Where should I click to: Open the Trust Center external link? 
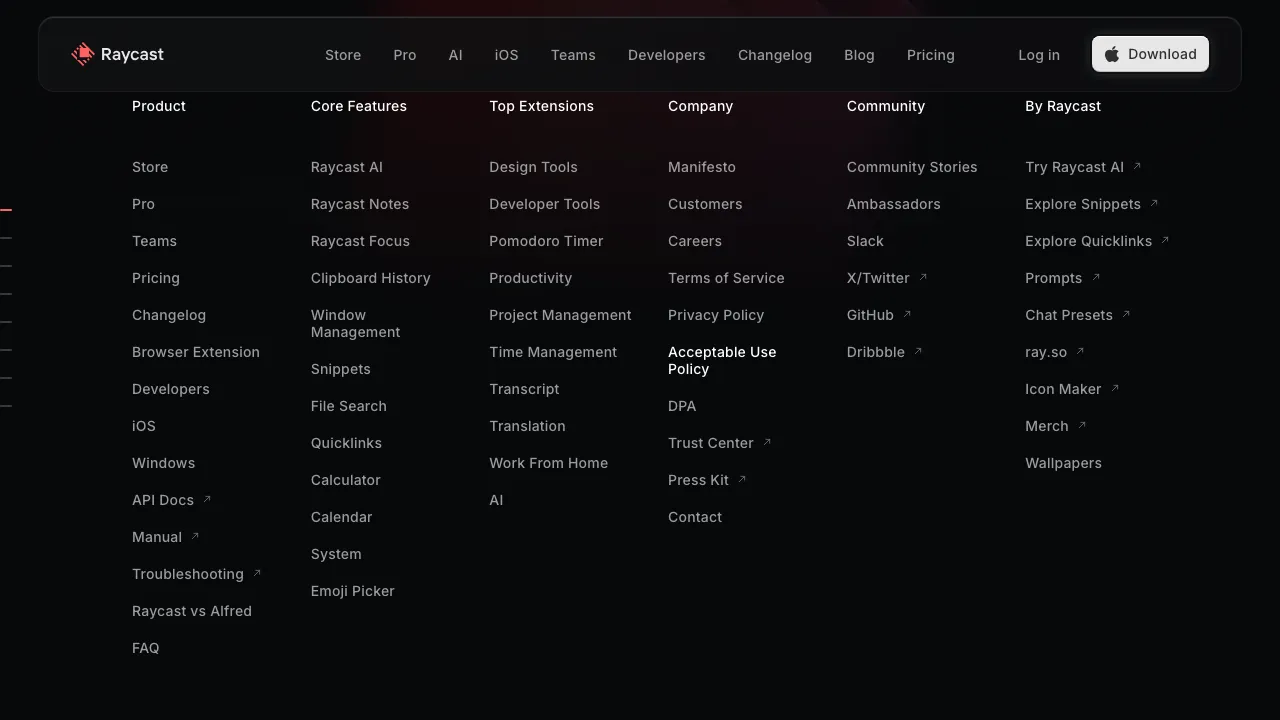coord(711,443)
